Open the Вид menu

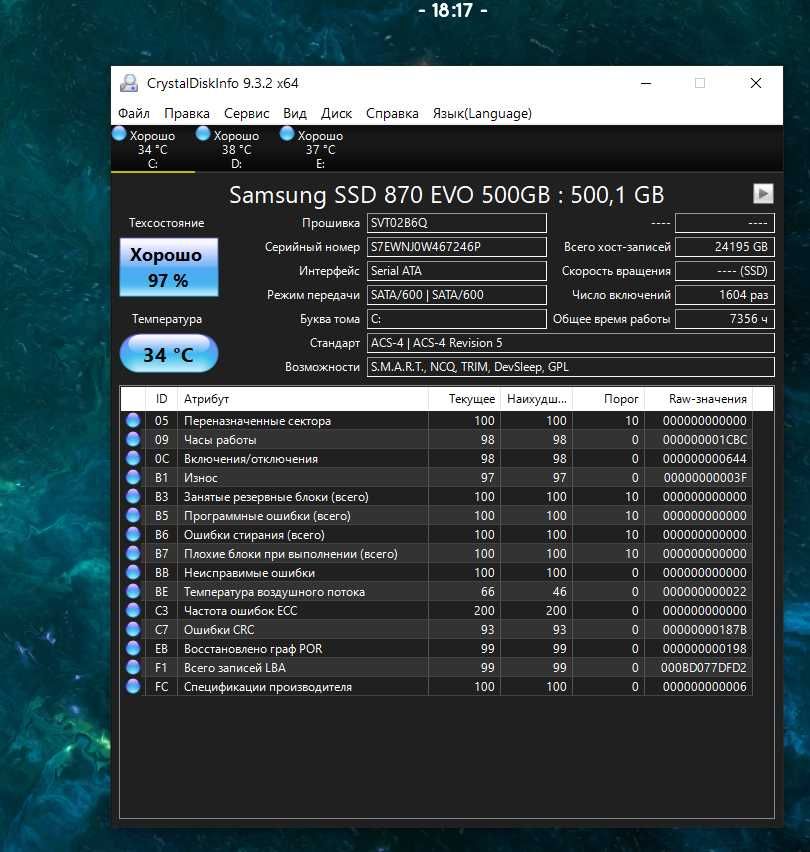(x=294, y=113)
